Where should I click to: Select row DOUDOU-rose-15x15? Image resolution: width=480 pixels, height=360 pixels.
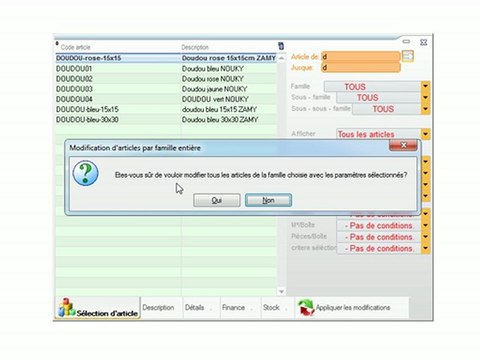[x=166, y=58]
